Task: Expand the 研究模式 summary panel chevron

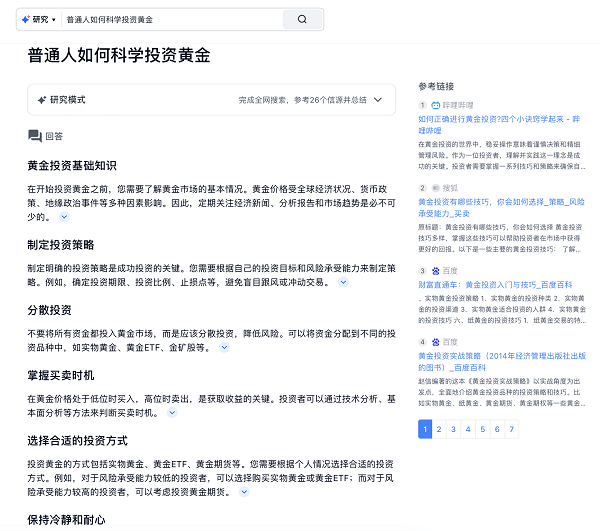Action: pyautogui.click(x=379, y=100)
